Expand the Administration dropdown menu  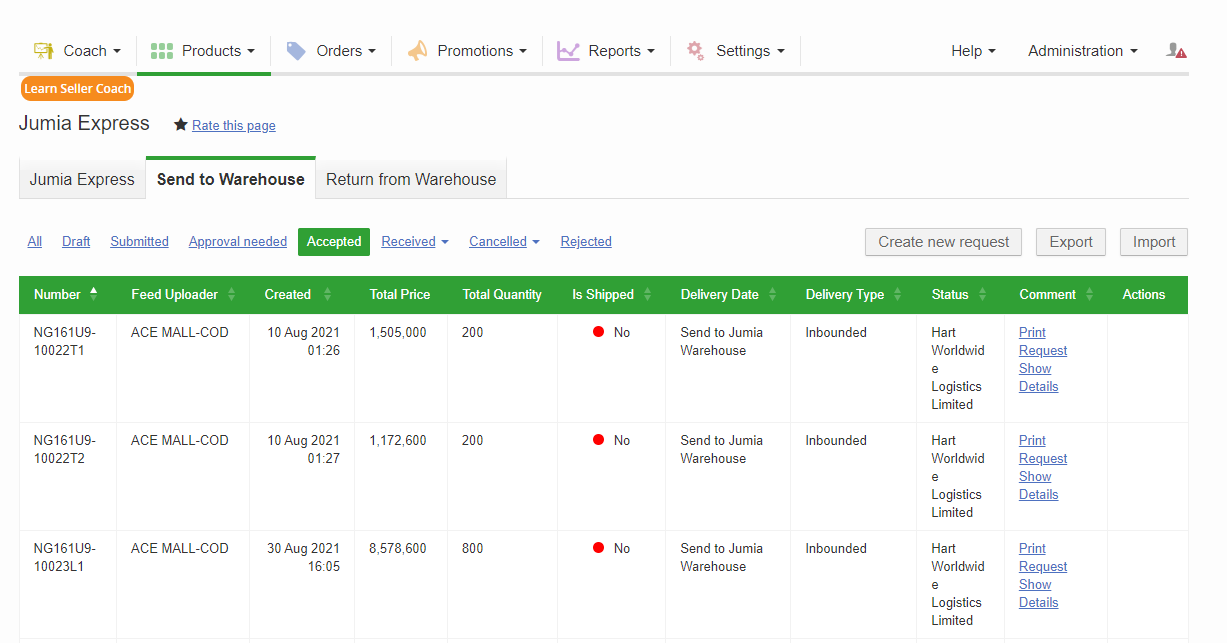(x=1083, y=51)
